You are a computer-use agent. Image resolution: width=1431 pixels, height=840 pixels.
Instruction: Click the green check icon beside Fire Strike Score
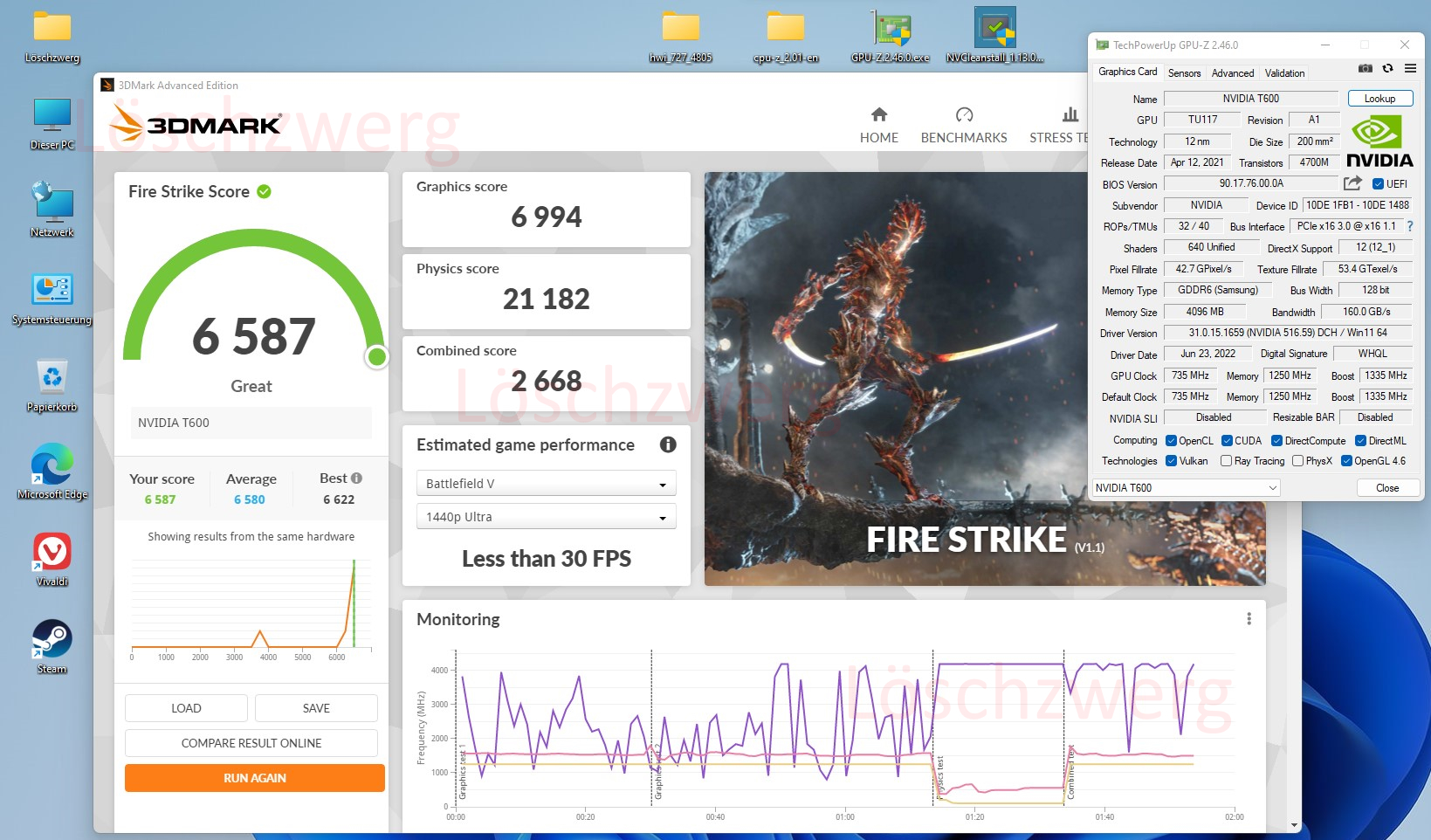click(x=264, y=191)
